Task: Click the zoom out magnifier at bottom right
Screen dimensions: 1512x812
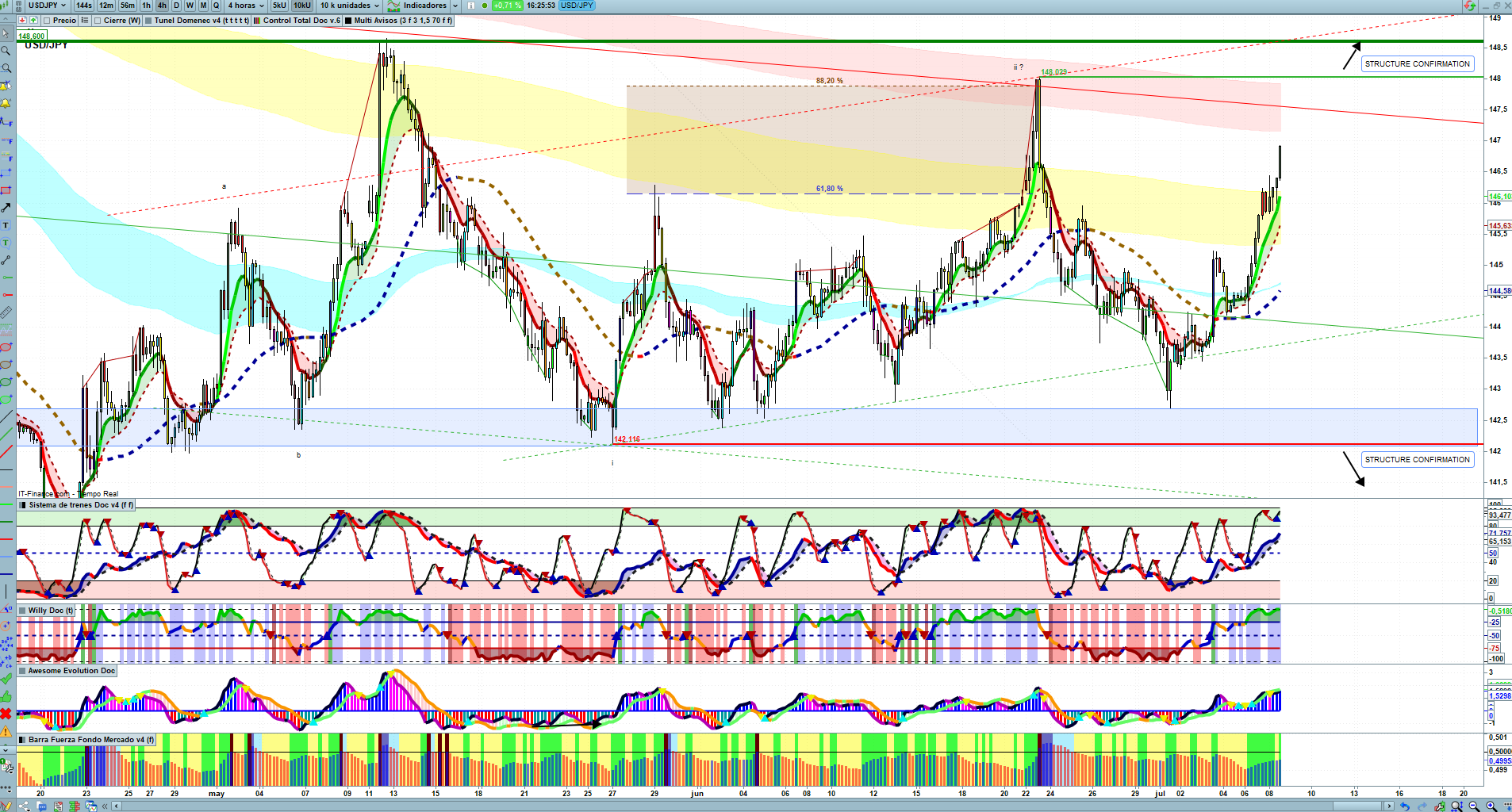Action: point(1474,806)
